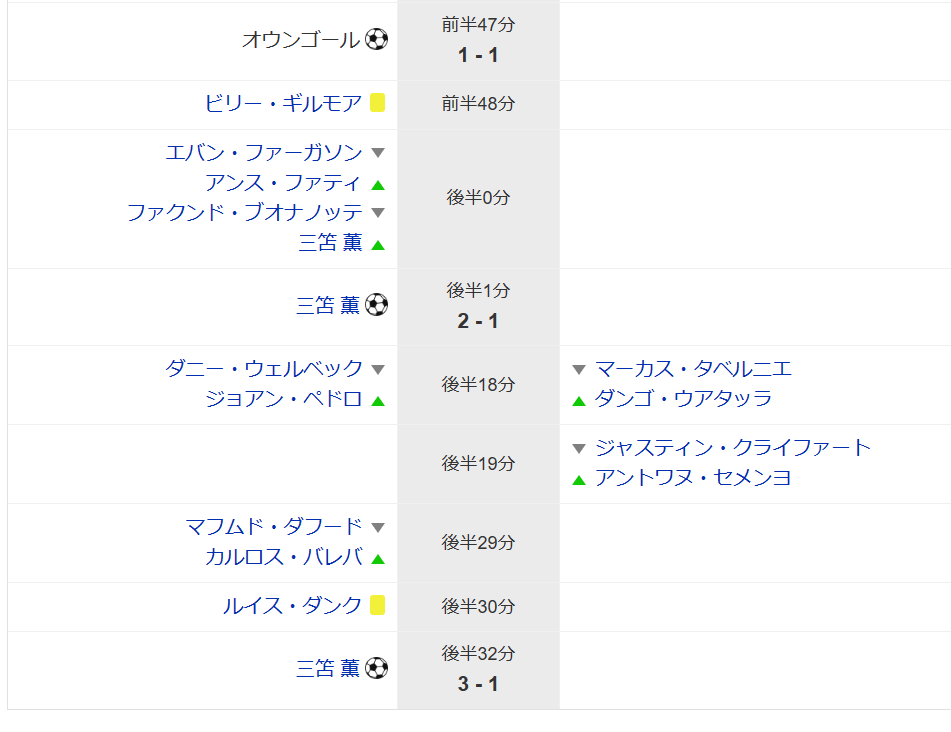
Task: Open the player link マーカス・タベルニエ
Action: pyautogui.click(x=693, y=368)
